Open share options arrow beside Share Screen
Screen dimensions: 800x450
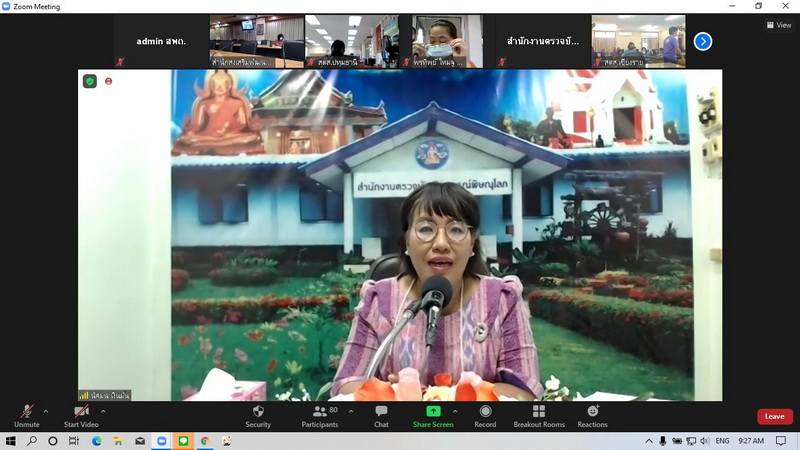click(455, 411)
